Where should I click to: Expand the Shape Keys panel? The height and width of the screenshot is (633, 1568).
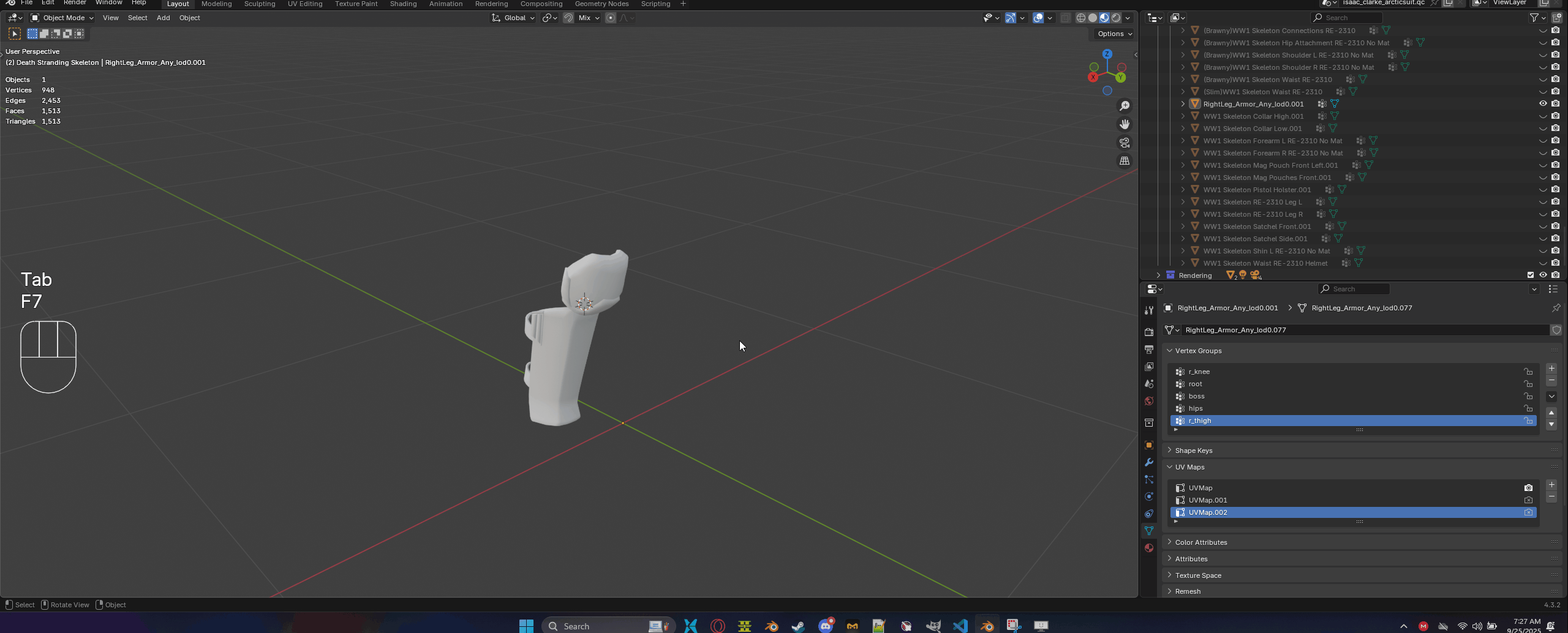click(x=1193, y=451)
